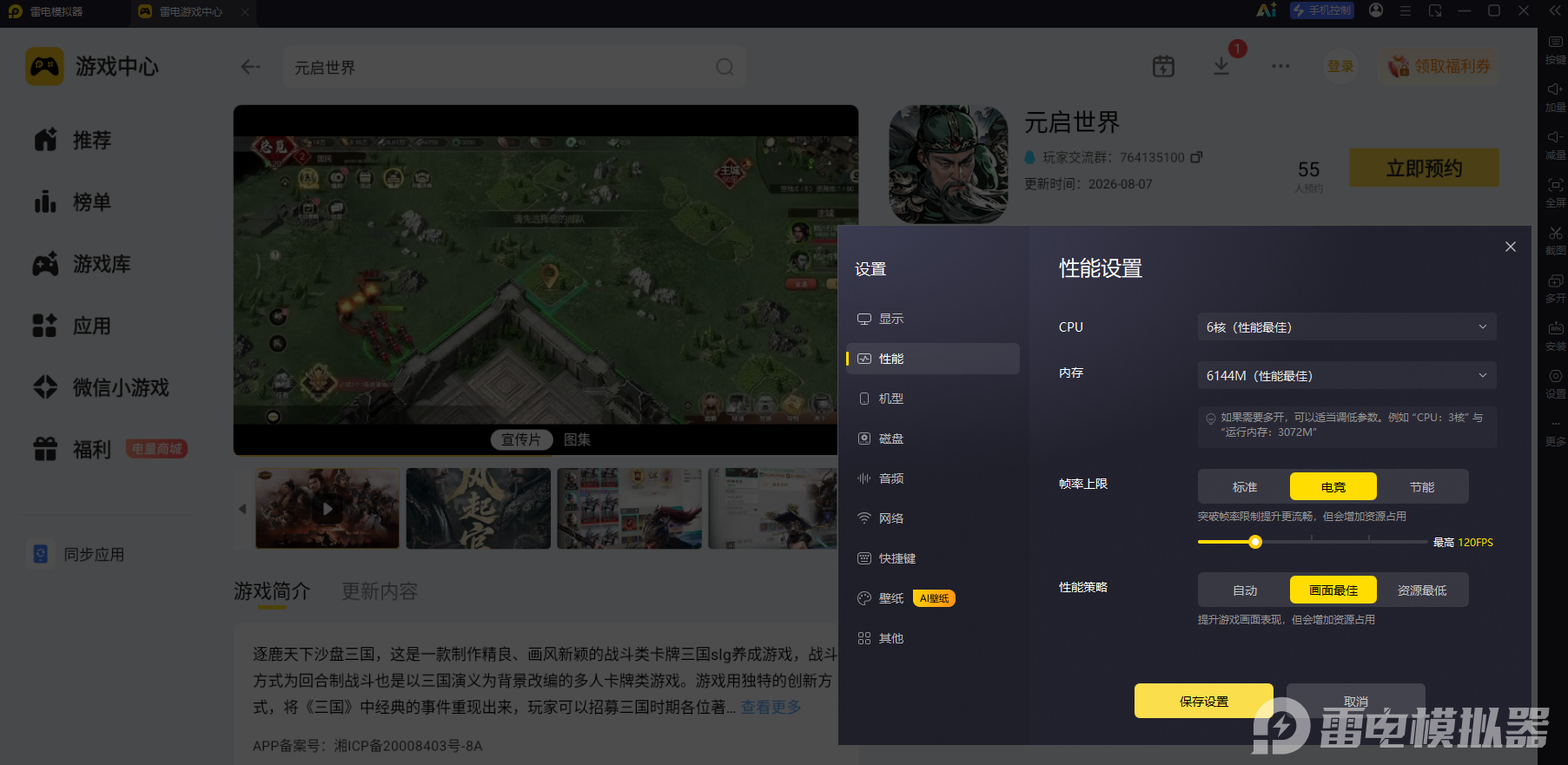This screenshot has height=765, width=1568.
Task: Open 设置 from the right toolbar
Action: pos(1555,383)
